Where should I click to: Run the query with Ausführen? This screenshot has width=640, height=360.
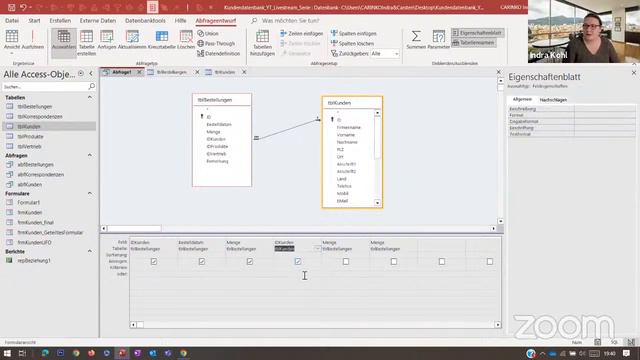pyautogui.click(x=33, y=40)
